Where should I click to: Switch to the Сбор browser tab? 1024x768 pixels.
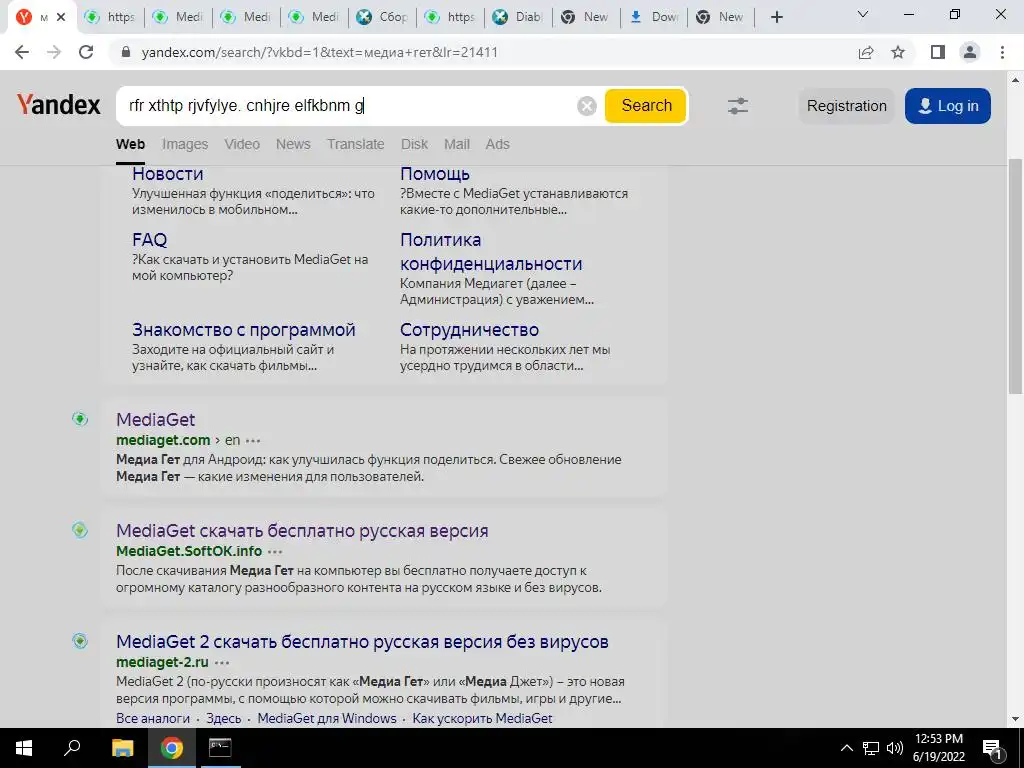point(383,17)
